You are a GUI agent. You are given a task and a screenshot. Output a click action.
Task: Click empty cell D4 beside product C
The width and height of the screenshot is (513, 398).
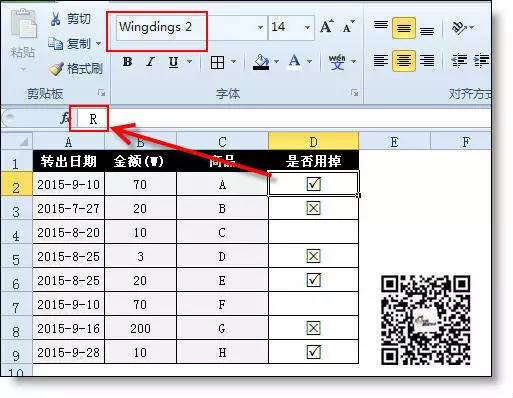coord(314,232)
